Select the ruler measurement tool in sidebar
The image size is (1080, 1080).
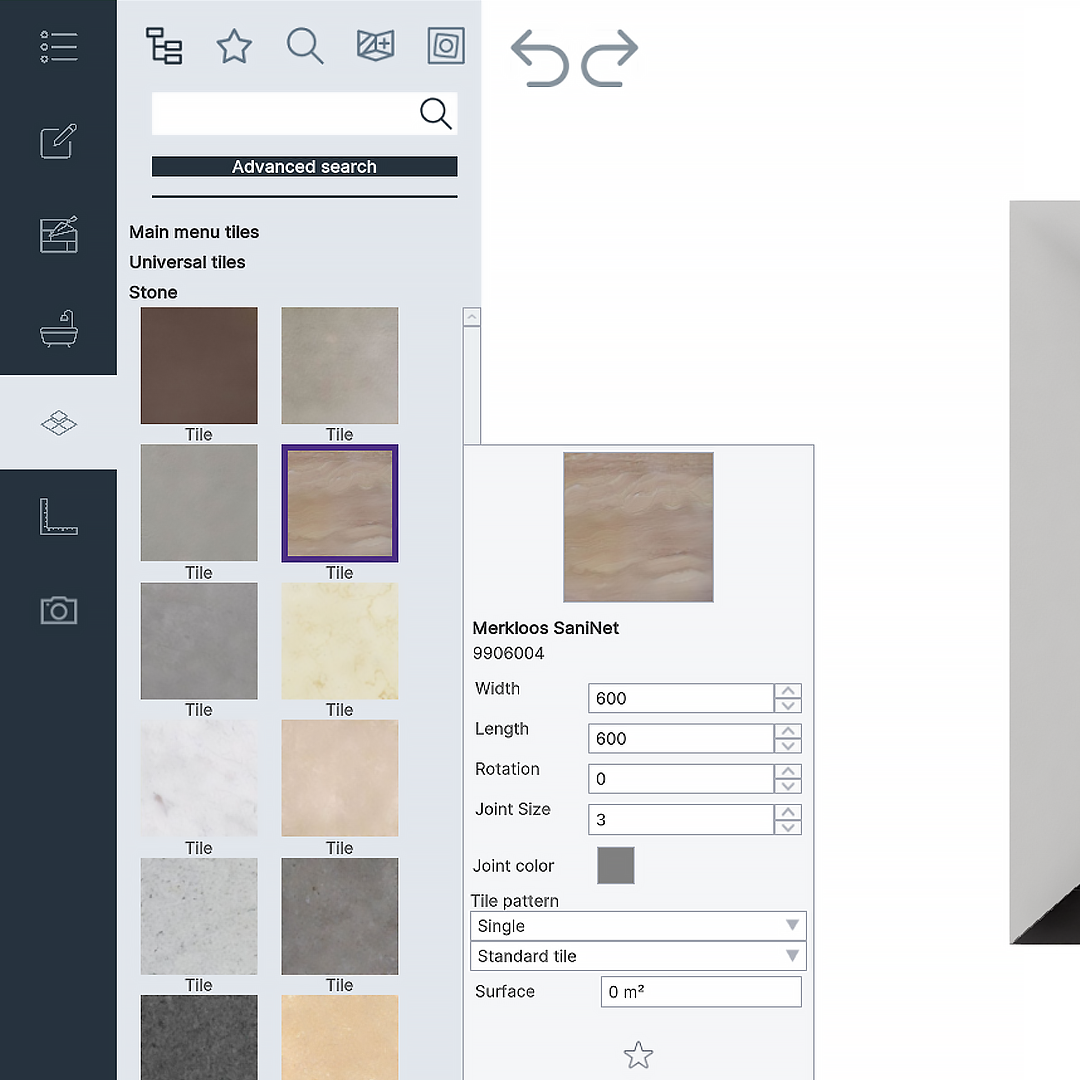tap(58, 517)
